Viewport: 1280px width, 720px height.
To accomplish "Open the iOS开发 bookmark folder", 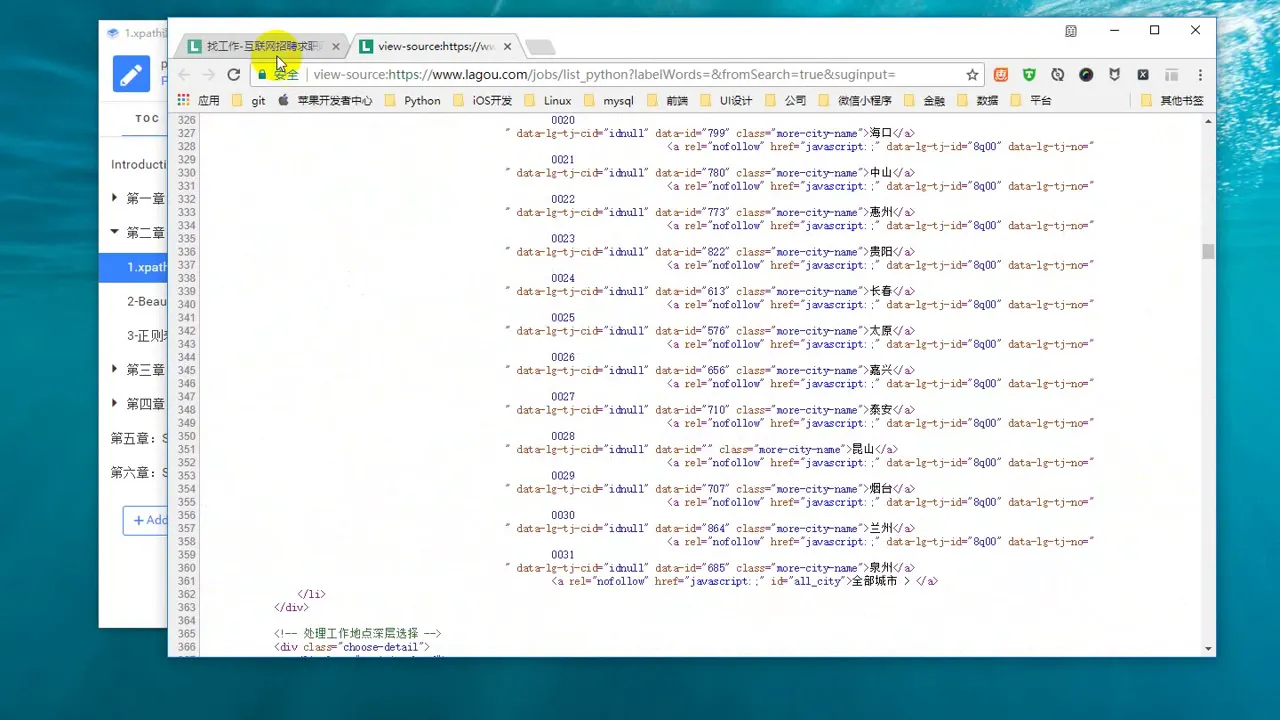I will click(x=482, y=101).
